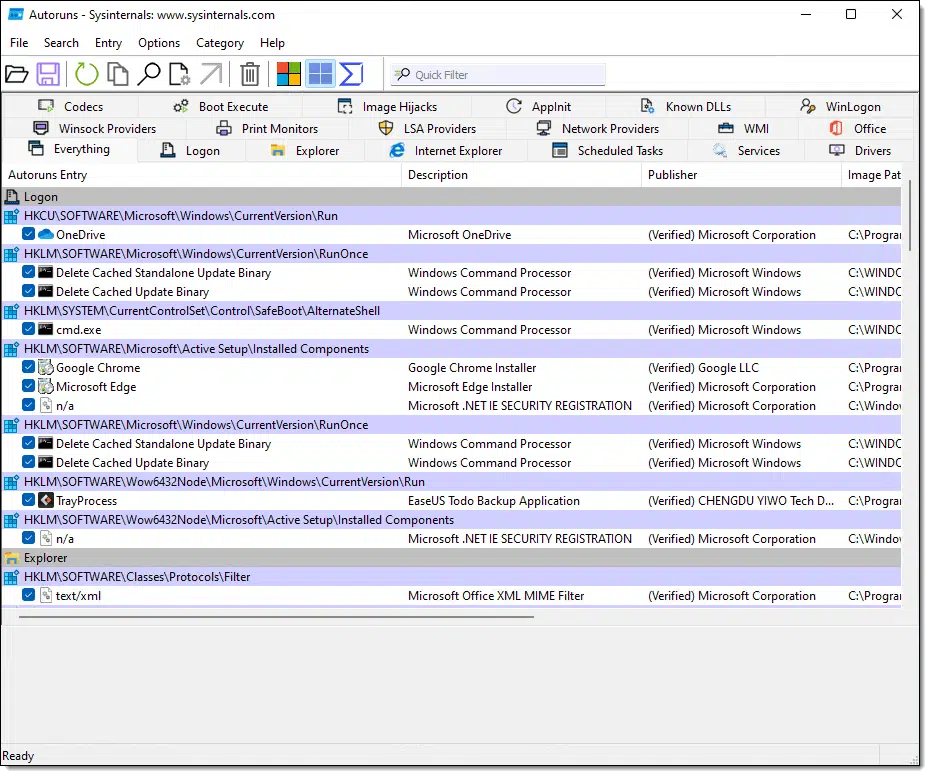Switch to the Services tab

coord(746,151)
